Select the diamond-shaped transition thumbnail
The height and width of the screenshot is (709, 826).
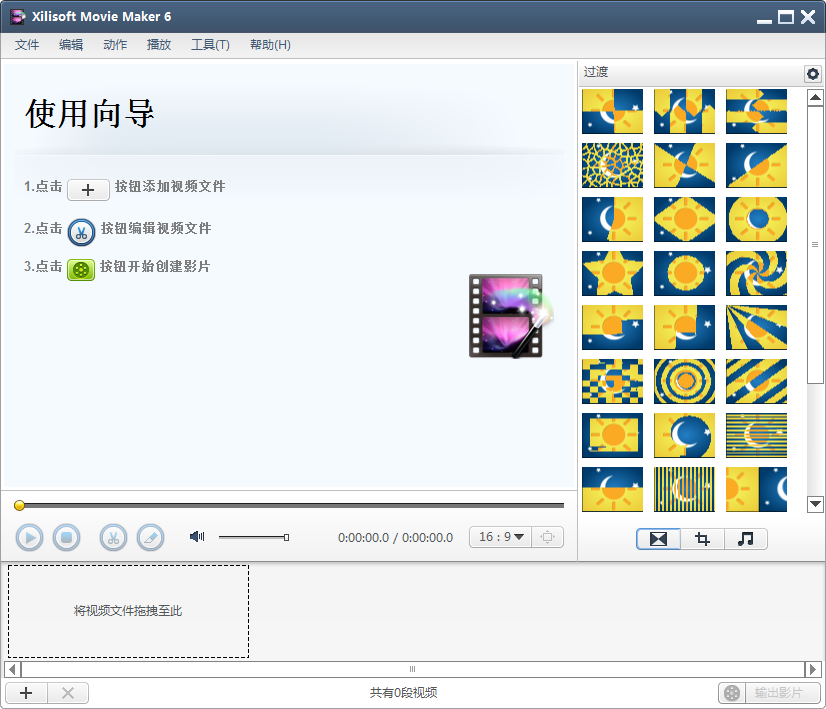coord(684,220)
